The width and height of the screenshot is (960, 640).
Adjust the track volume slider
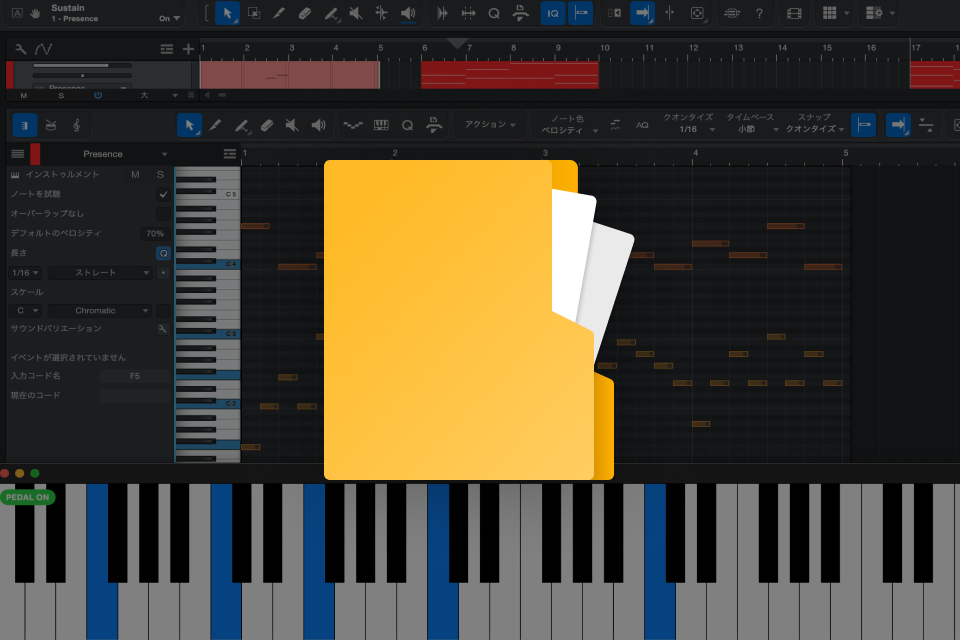(x=81, y=66)
